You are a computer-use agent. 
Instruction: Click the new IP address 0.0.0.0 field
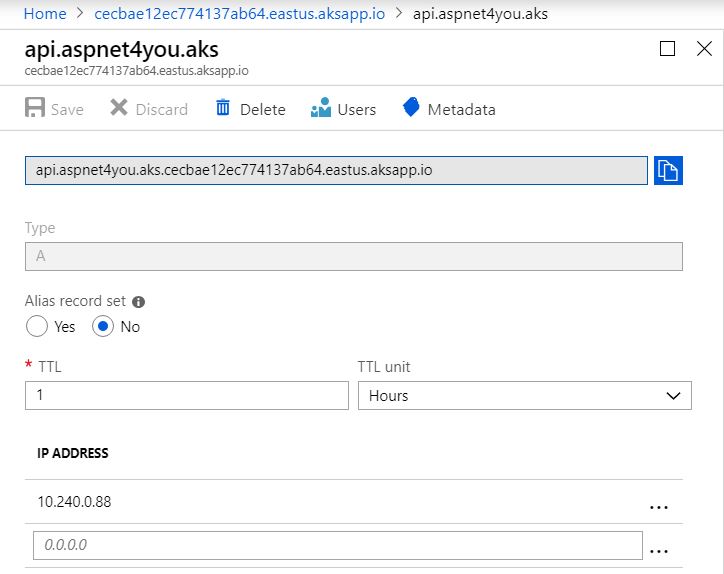click(x=338, y=545)
